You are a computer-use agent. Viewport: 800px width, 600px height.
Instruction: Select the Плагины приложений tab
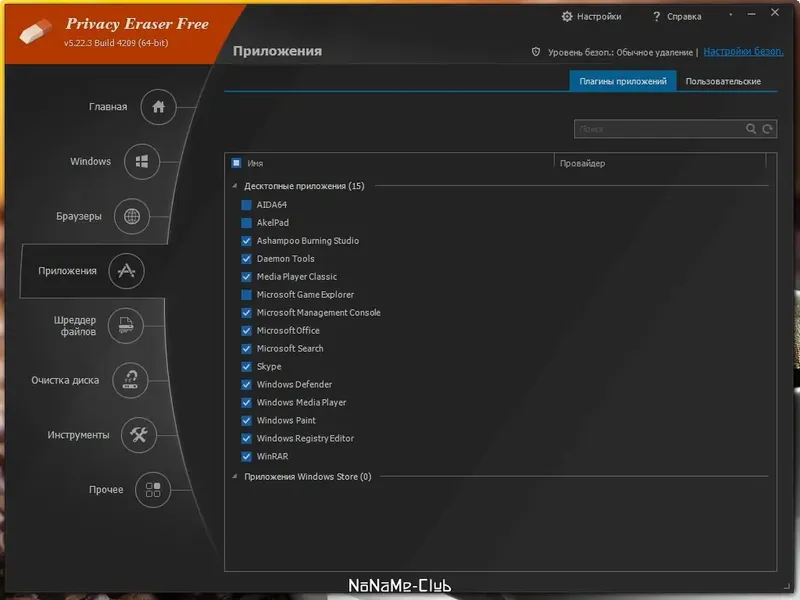click(622, 82)
